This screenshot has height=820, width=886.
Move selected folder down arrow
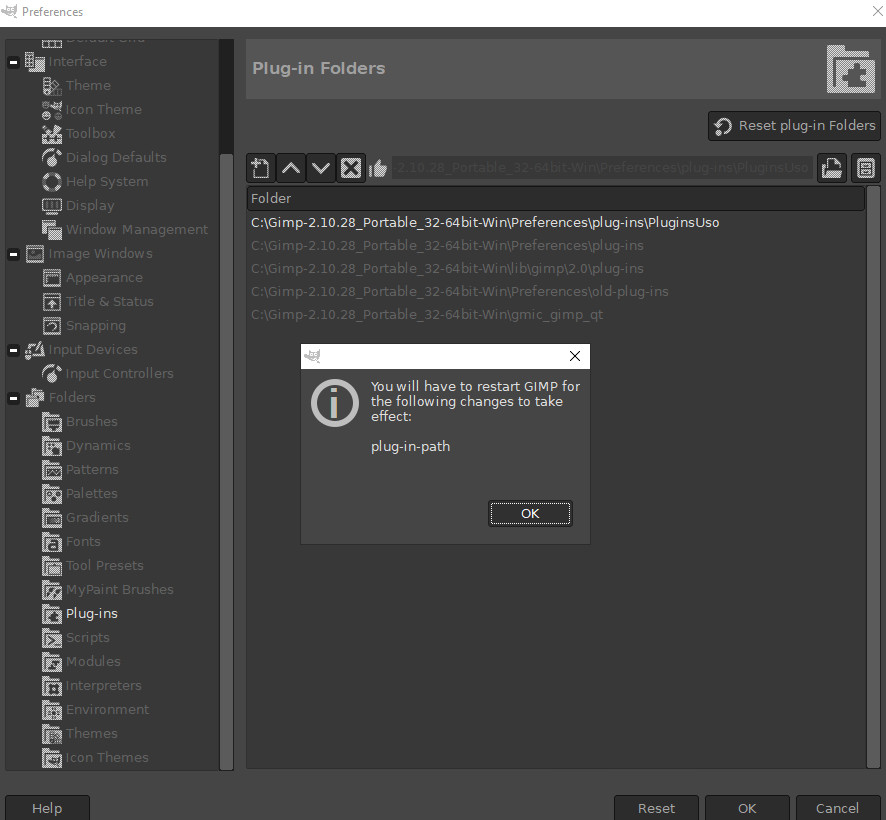click(320, 168)
